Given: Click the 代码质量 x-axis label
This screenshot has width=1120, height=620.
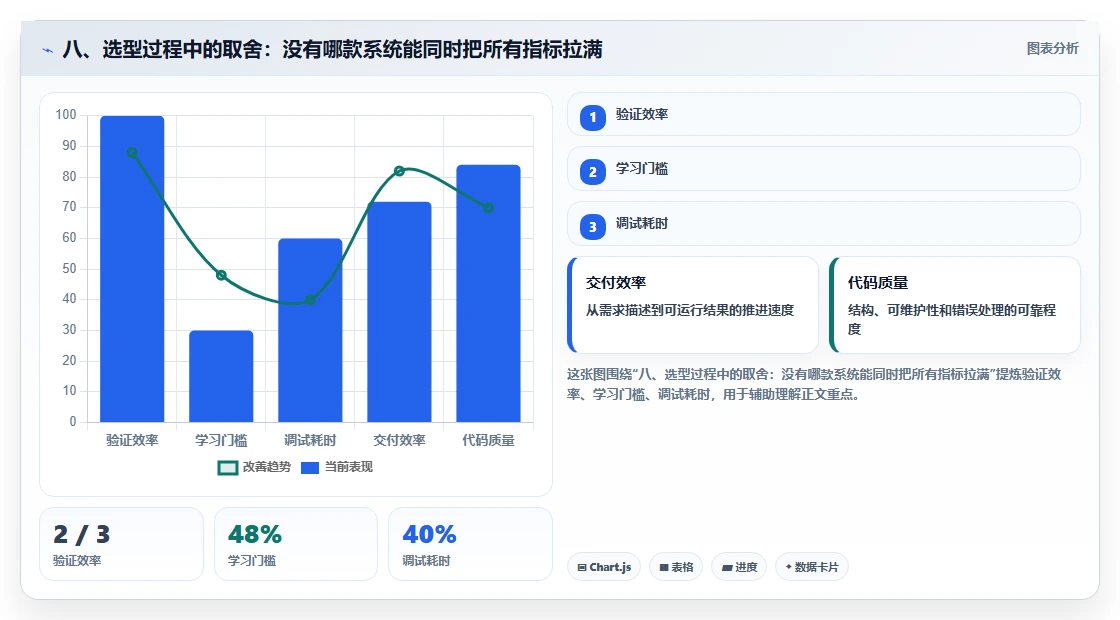Looking at the screenshot, I should [x=489, y=440].
